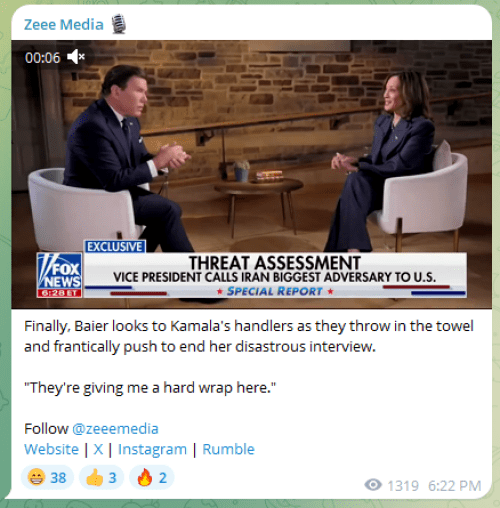Click the Fox News logo in the video
Image resolution: width=500 pixels, height=508 pixels.
pyautogui.click(x=60, y=275)
